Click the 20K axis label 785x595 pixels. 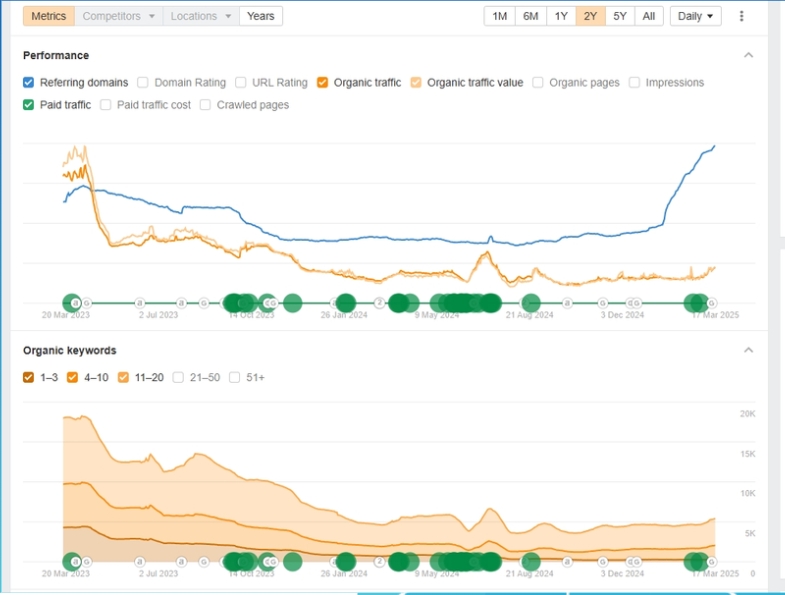pyautogui.click(x=747, y=414)
